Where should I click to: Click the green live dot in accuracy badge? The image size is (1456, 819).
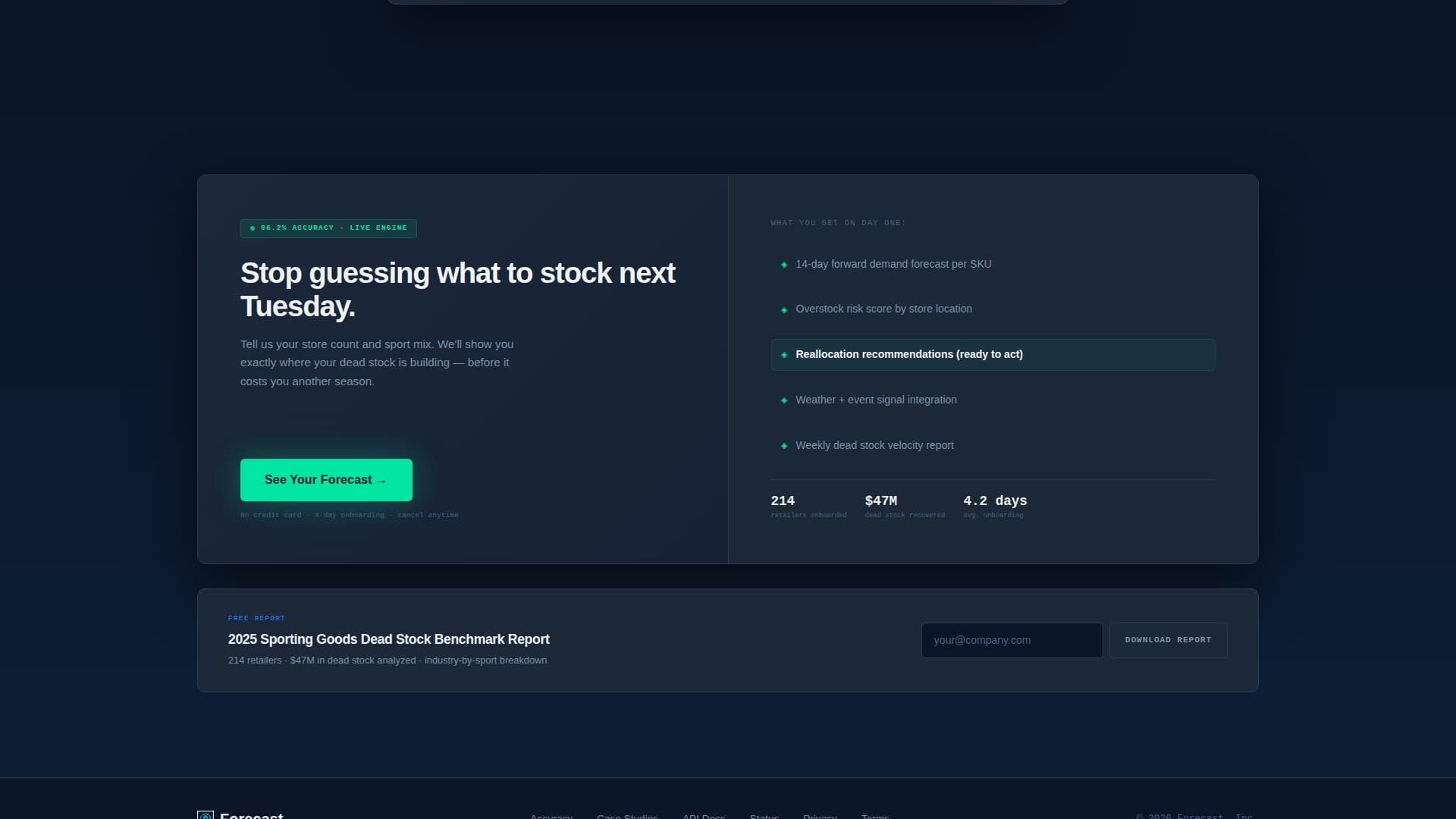click(253, 228)
